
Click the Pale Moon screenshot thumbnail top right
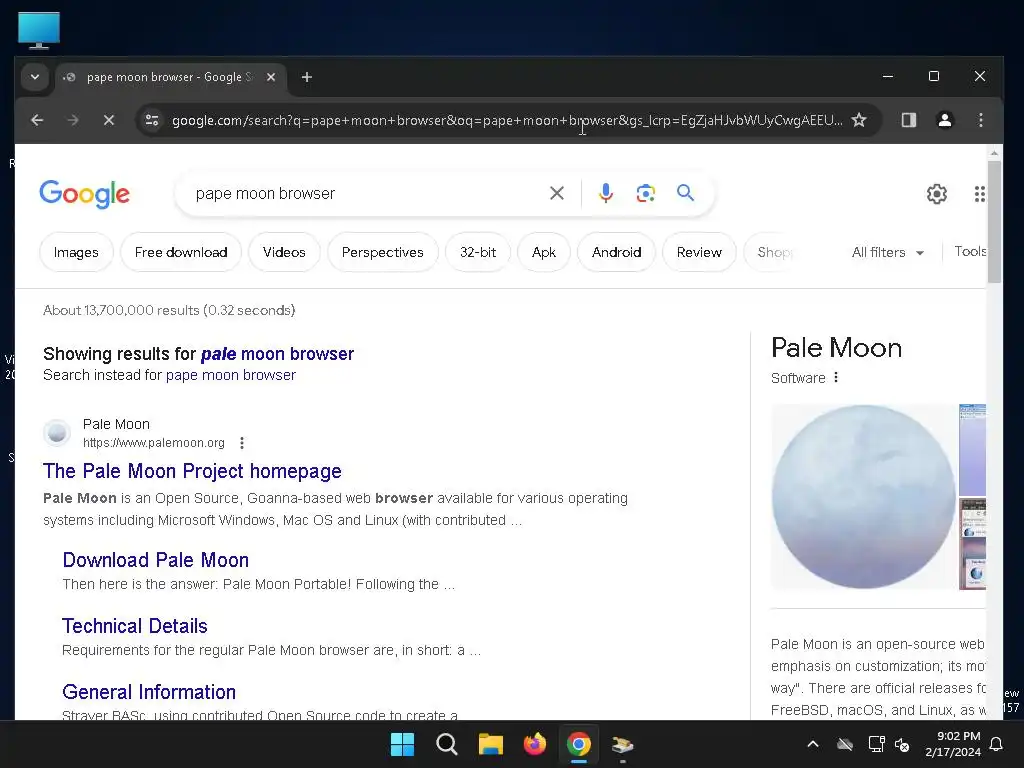click(x=972, y=450)
